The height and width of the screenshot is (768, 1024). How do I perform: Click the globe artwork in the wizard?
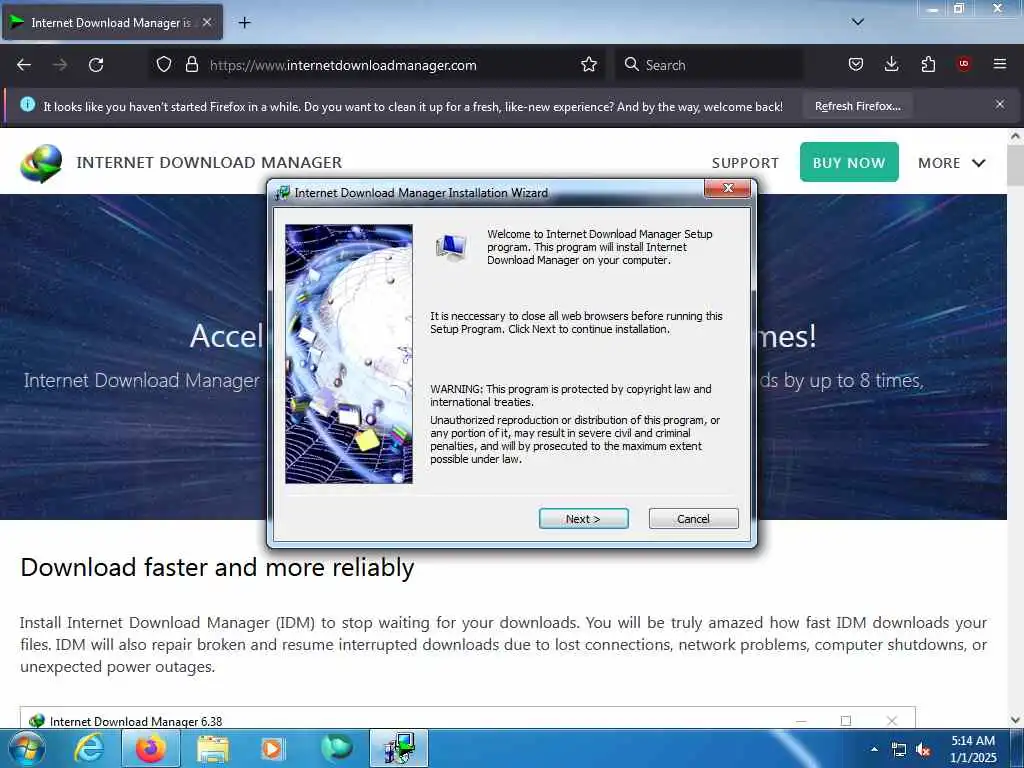click(x=349, y=354)
